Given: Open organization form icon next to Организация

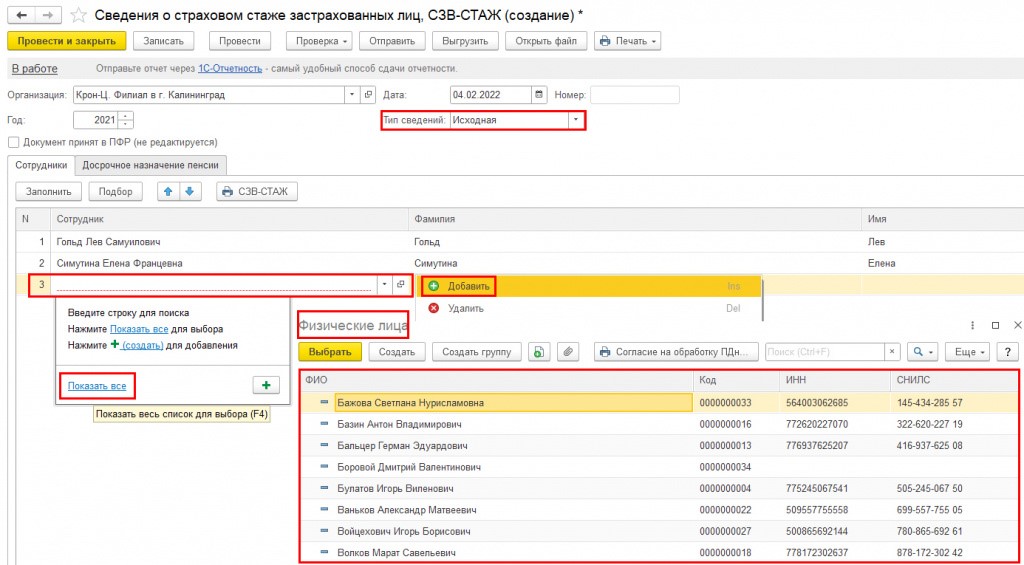Looking at the screenshot, I should pyautogui.click(x=368, y=95).
